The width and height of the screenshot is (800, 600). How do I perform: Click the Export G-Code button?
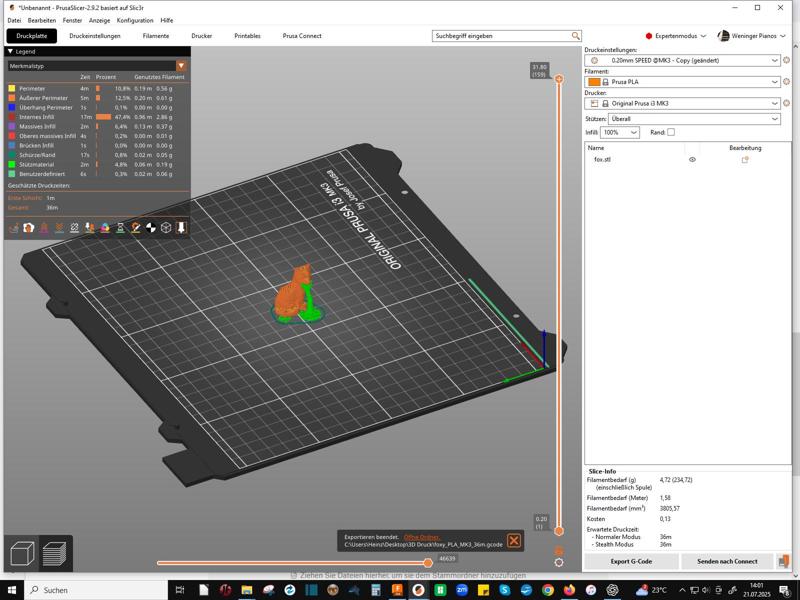click(631, 561)
